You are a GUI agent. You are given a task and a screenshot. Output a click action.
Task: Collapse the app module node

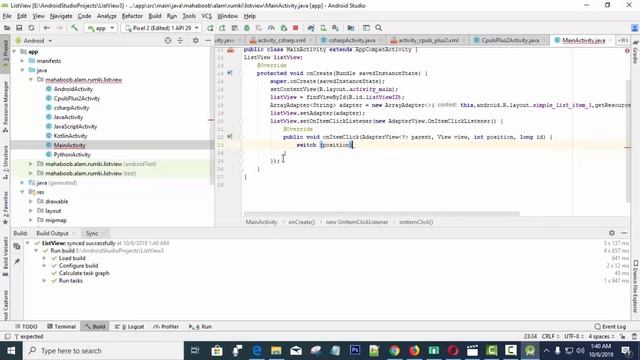click(15, 51)
